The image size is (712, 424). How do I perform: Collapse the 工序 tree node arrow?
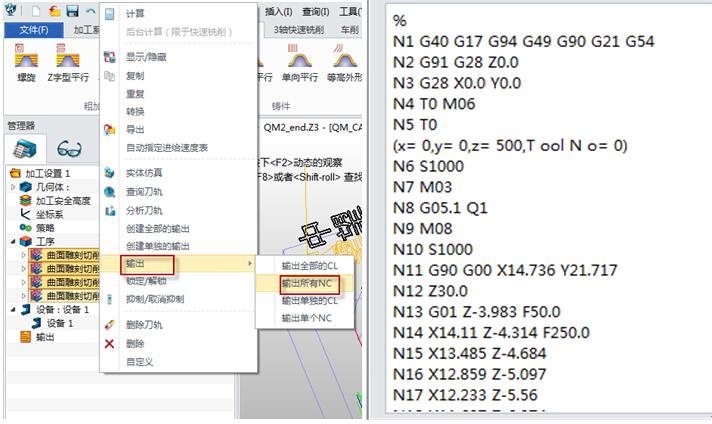[13, 242]
